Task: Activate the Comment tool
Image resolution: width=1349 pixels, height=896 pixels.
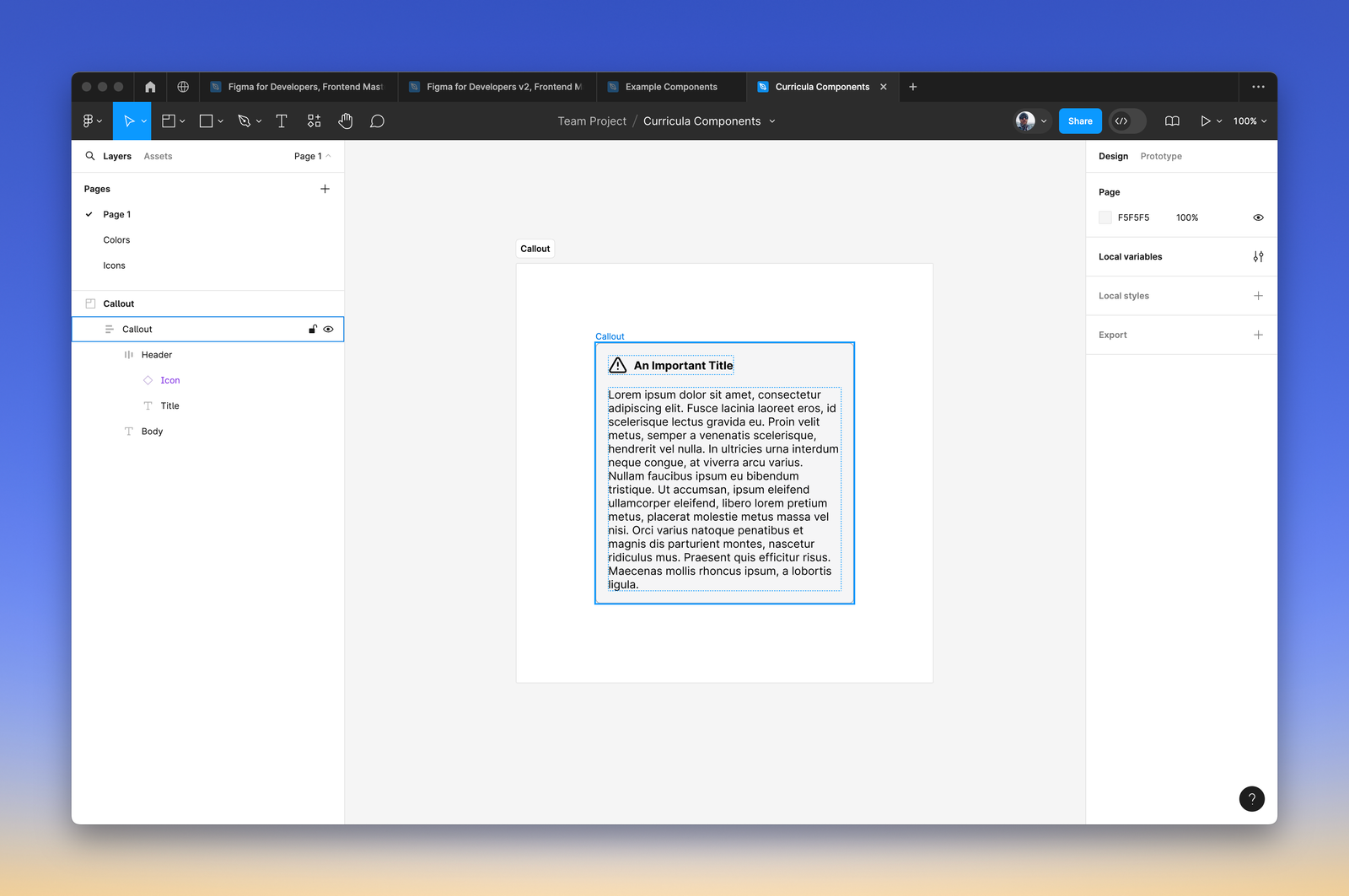Action: [x=377, y=121]
